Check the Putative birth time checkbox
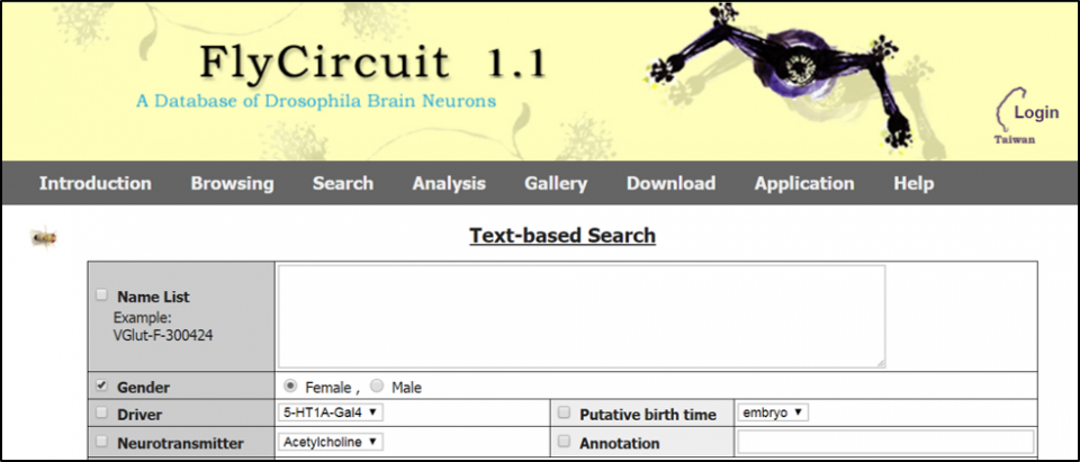 click(x=564, y=413)
